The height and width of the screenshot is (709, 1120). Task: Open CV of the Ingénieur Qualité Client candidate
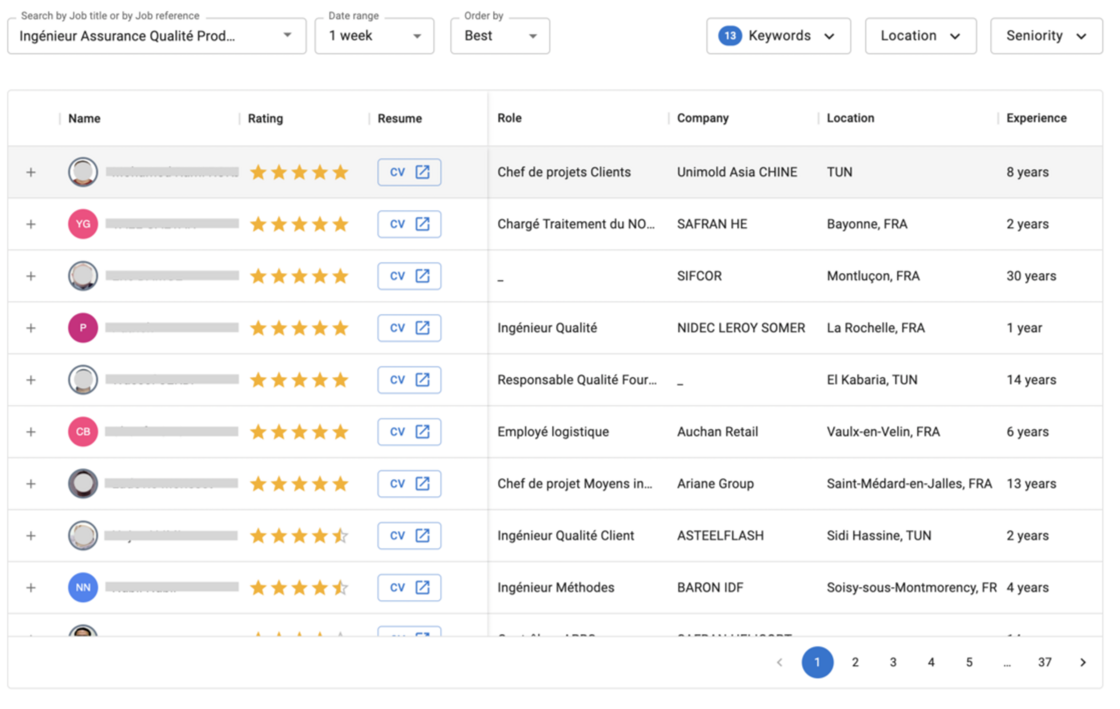tap(408, 535)
